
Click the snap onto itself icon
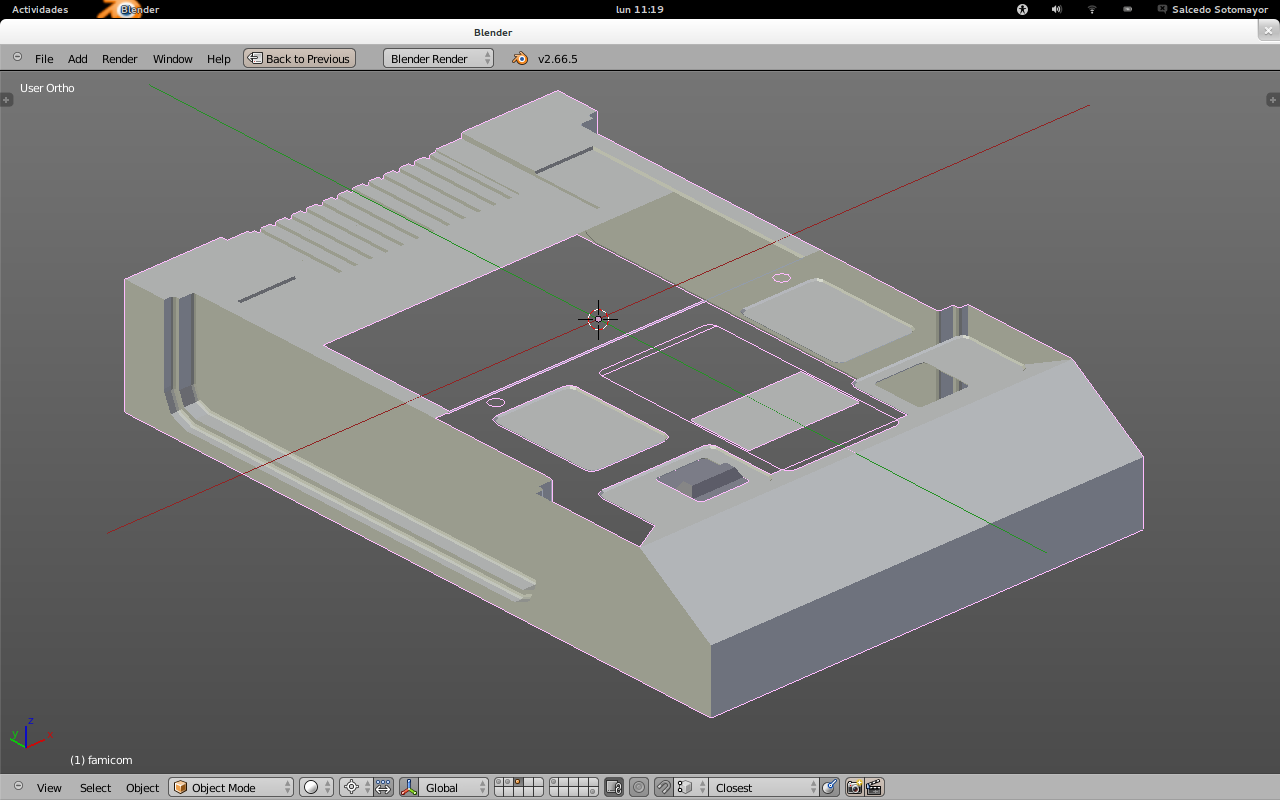(829, 787)
